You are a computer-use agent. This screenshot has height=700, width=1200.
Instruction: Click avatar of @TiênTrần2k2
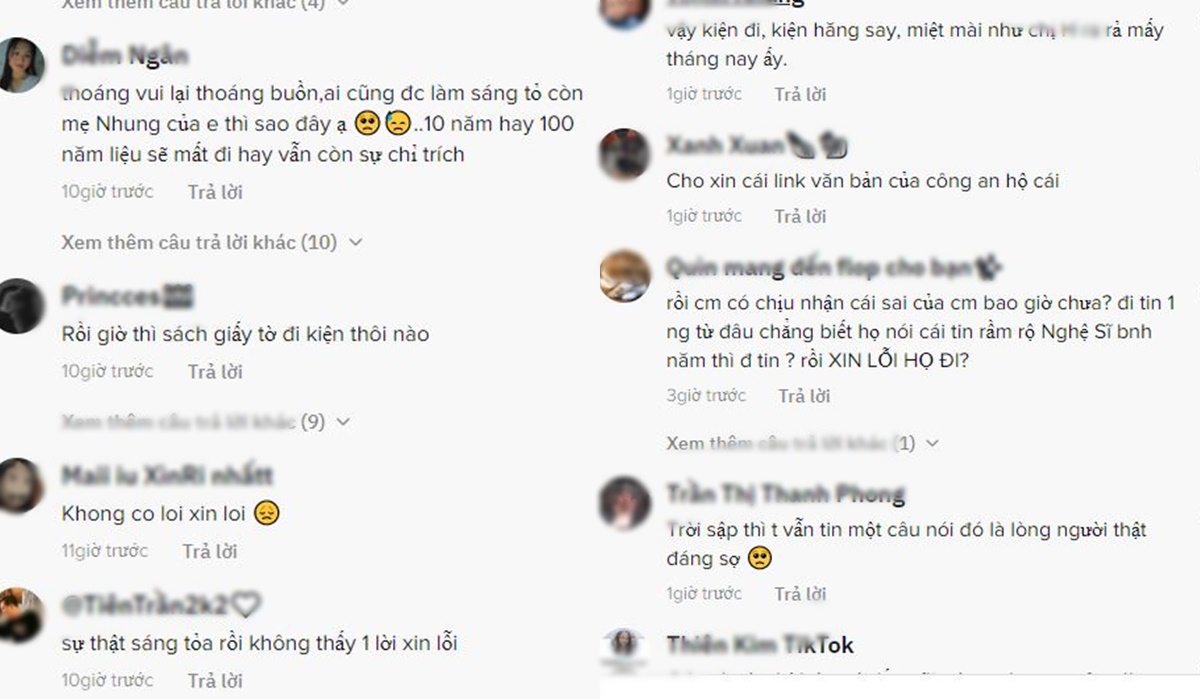[20, 614]
